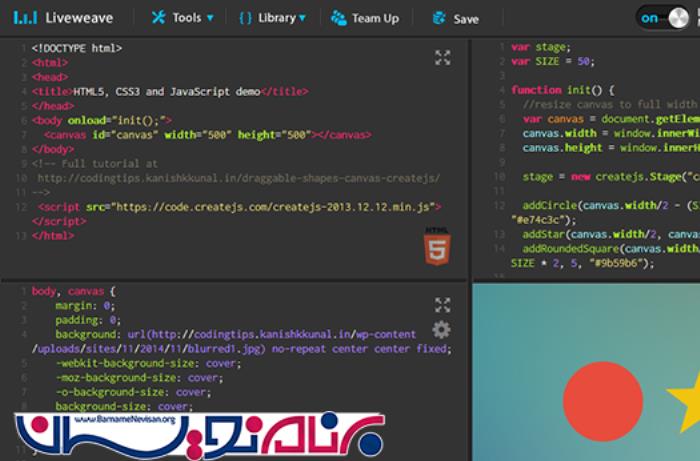Toggle the live preview on switch
This screenshot has height=461, width=700.
click(663, 18)
